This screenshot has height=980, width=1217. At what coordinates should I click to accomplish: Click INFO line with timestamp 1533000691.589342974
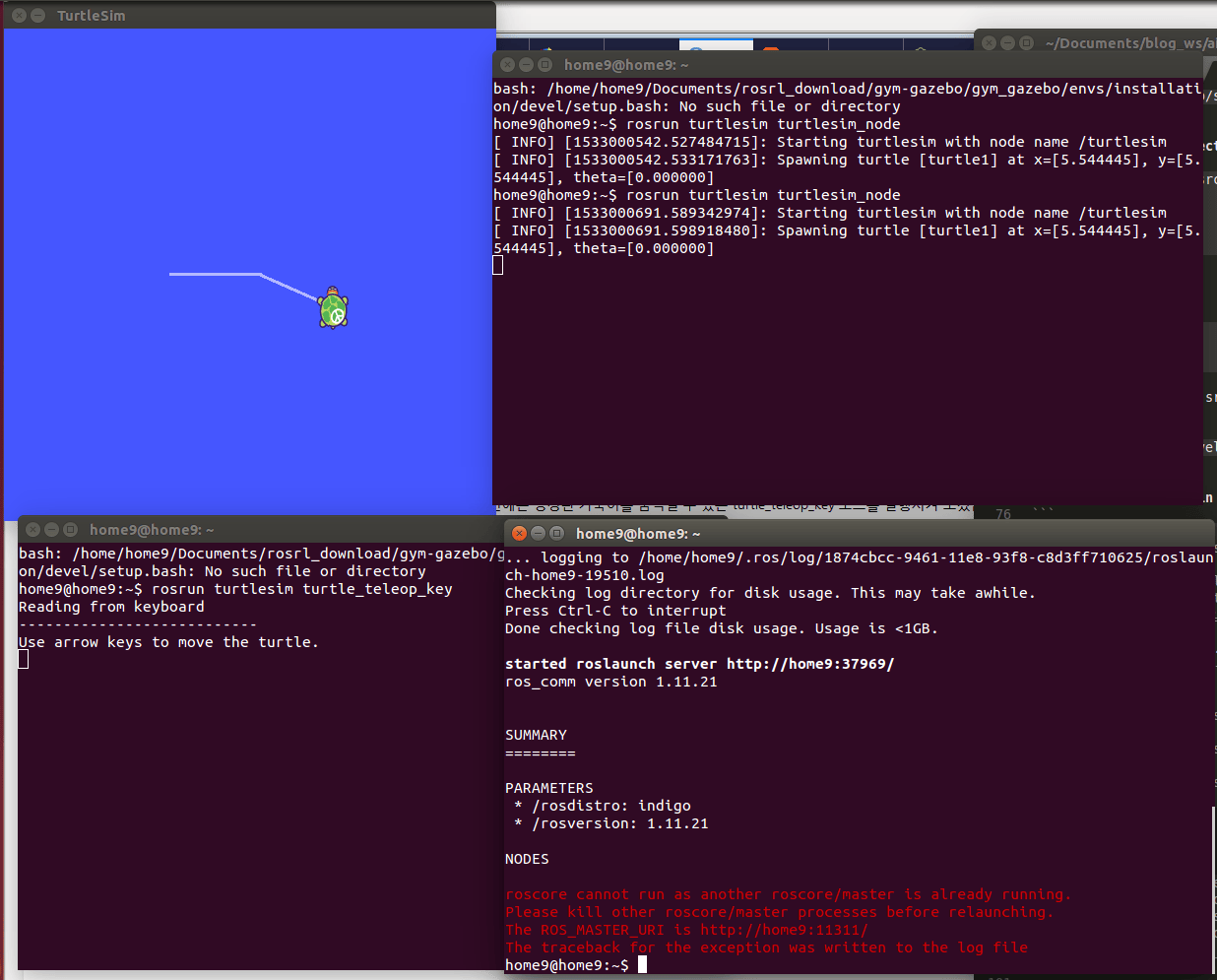830,213
